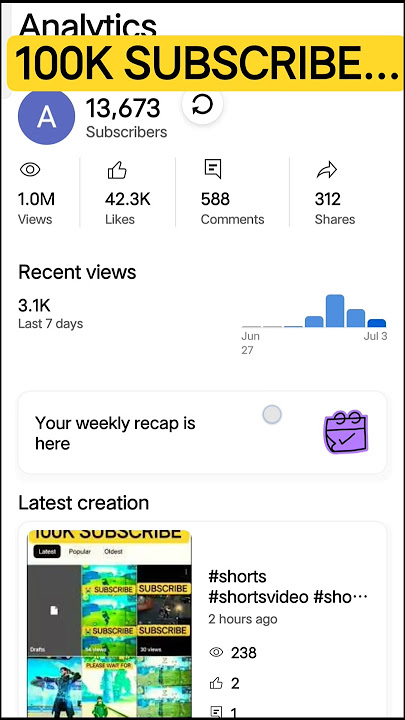The height and width of the screenshot is (720, 405).
Task: Open the Latest creation video thumbnail
Action: [x=110, y=624]
